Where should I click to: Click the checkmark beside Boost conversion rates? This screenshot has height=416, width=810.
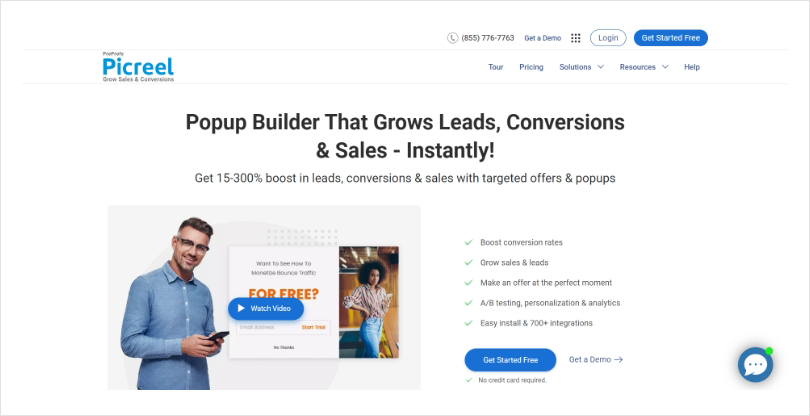(x=469, y=242)
